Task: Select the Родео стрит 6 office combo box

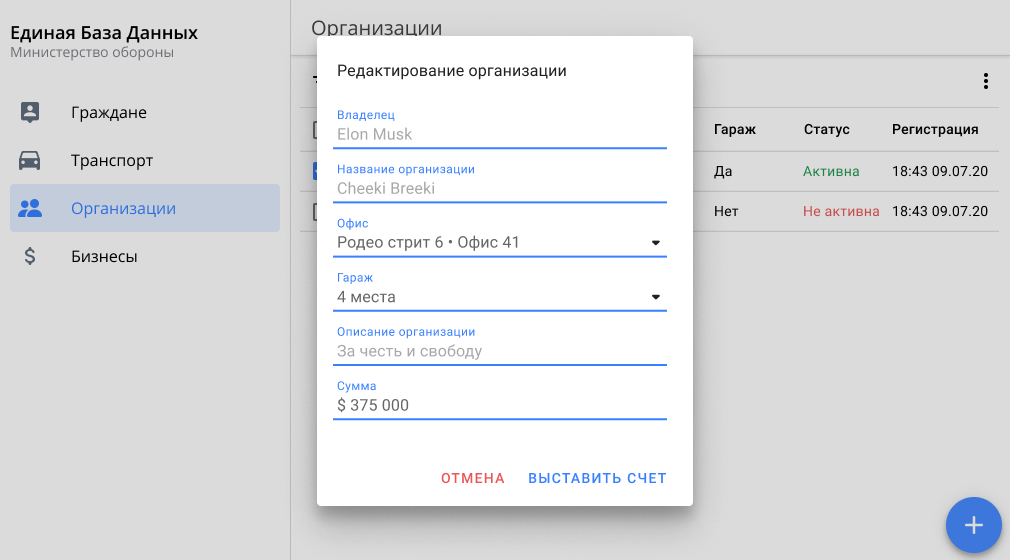Action: coord(490,243)
